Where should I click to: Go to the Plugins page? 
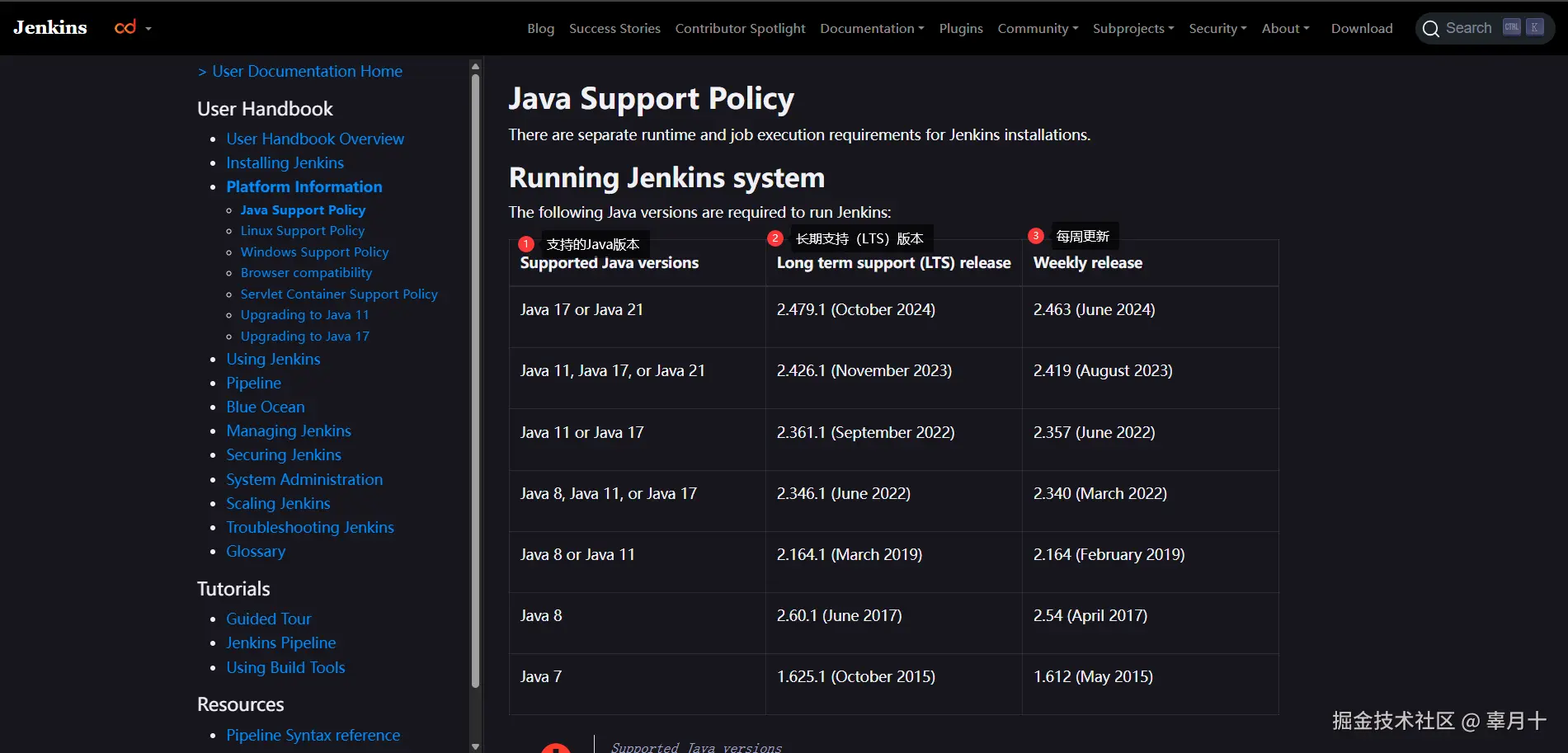click(x=960, y=29)
